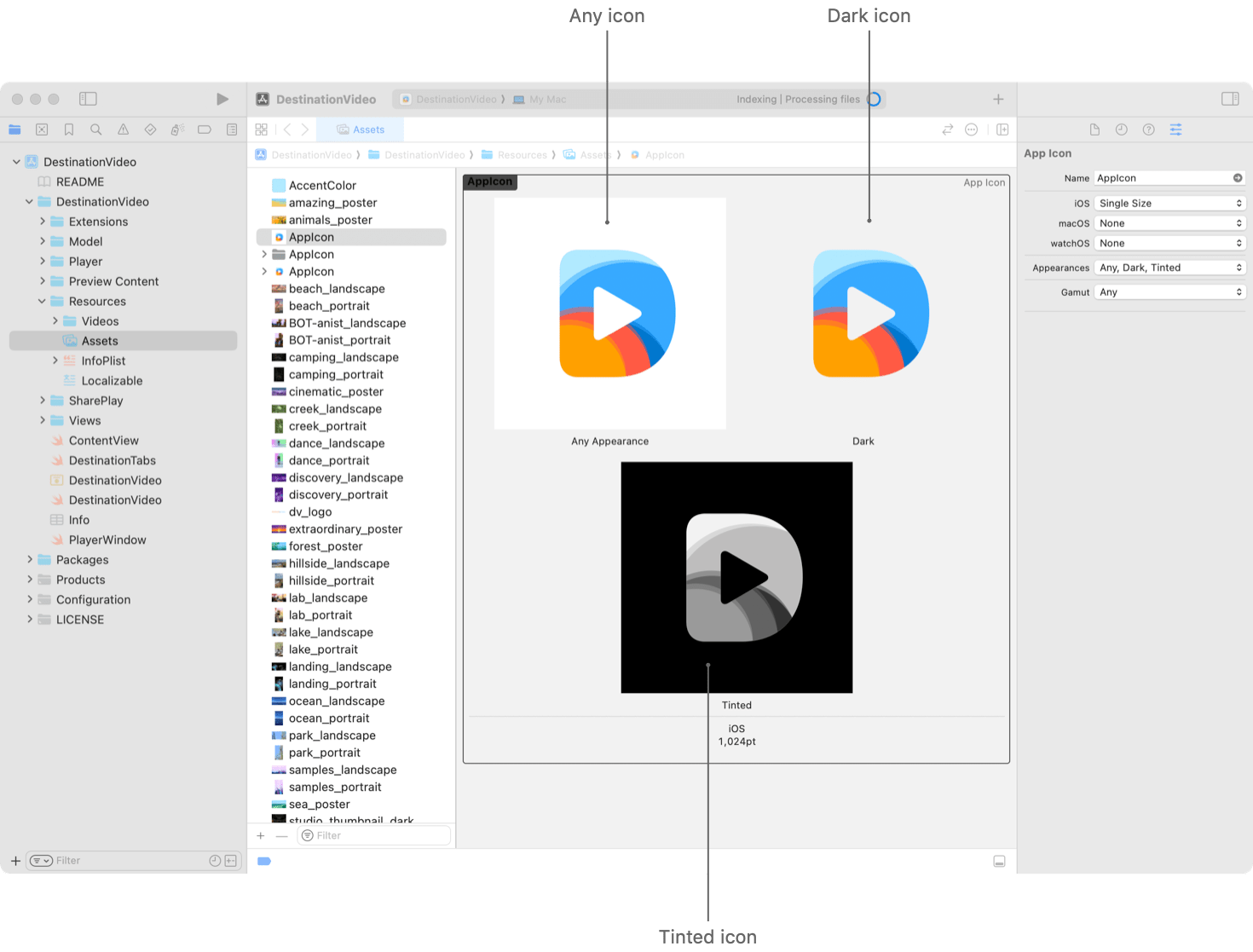1253x952 pixels.
Task: Toggle code review arrows icon
Action: pos(947,130)
